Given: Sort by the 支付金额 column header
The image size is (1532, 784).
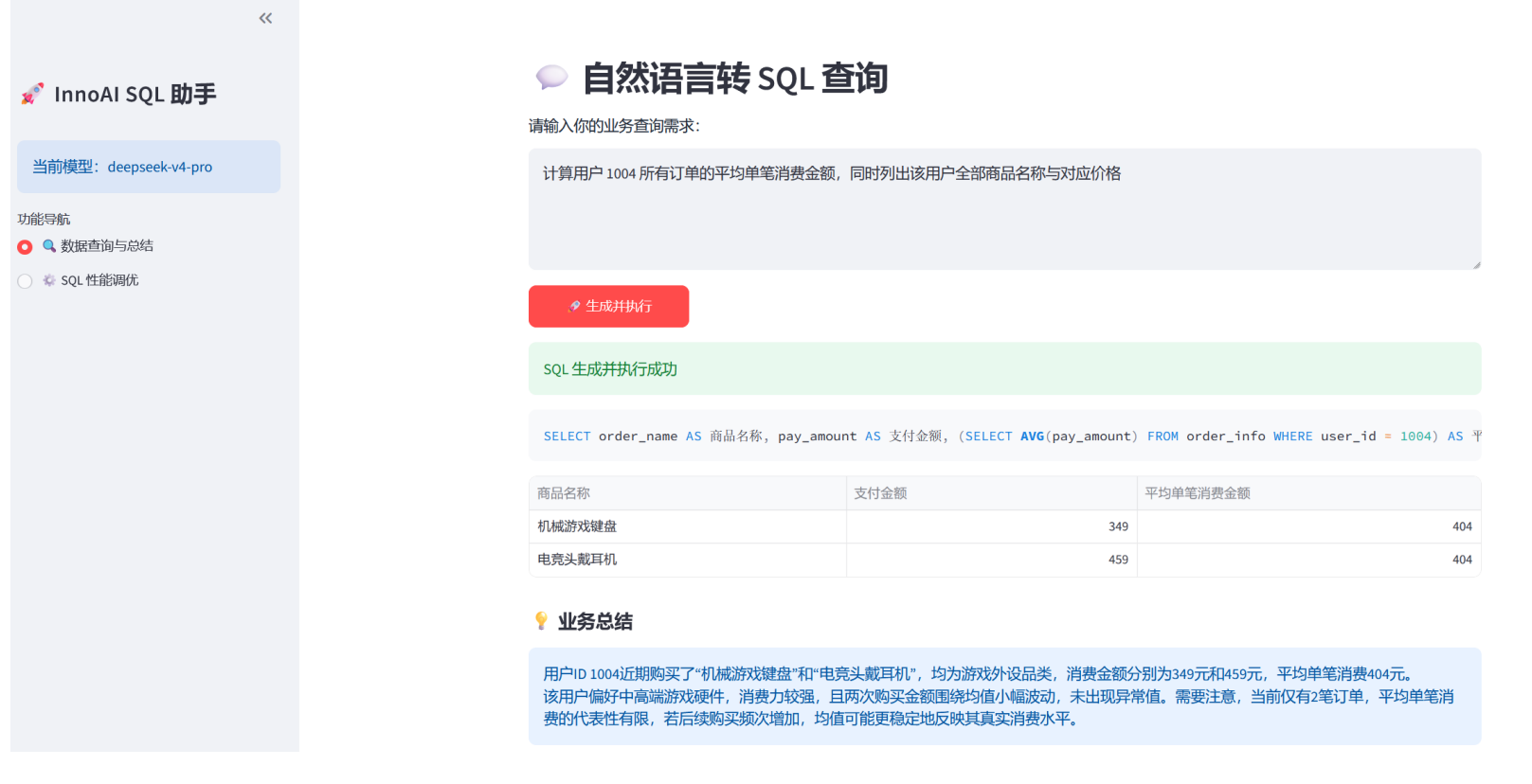Looking at the screenshot, I should pyautogui.click(x=992, y=493).
